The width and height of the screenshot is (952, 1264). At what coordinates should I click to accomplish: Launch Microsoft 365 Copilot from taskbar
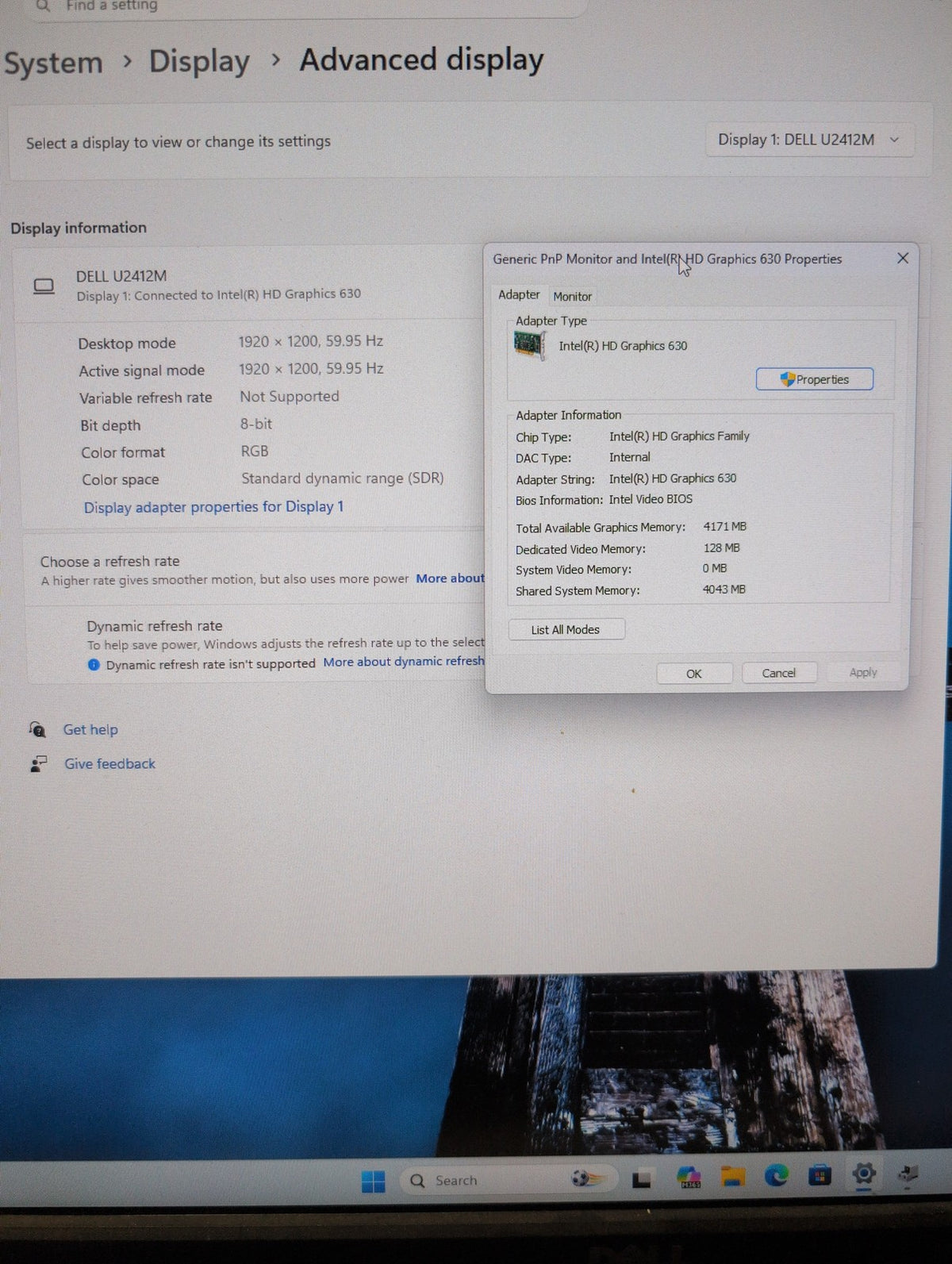[689, 1178]
